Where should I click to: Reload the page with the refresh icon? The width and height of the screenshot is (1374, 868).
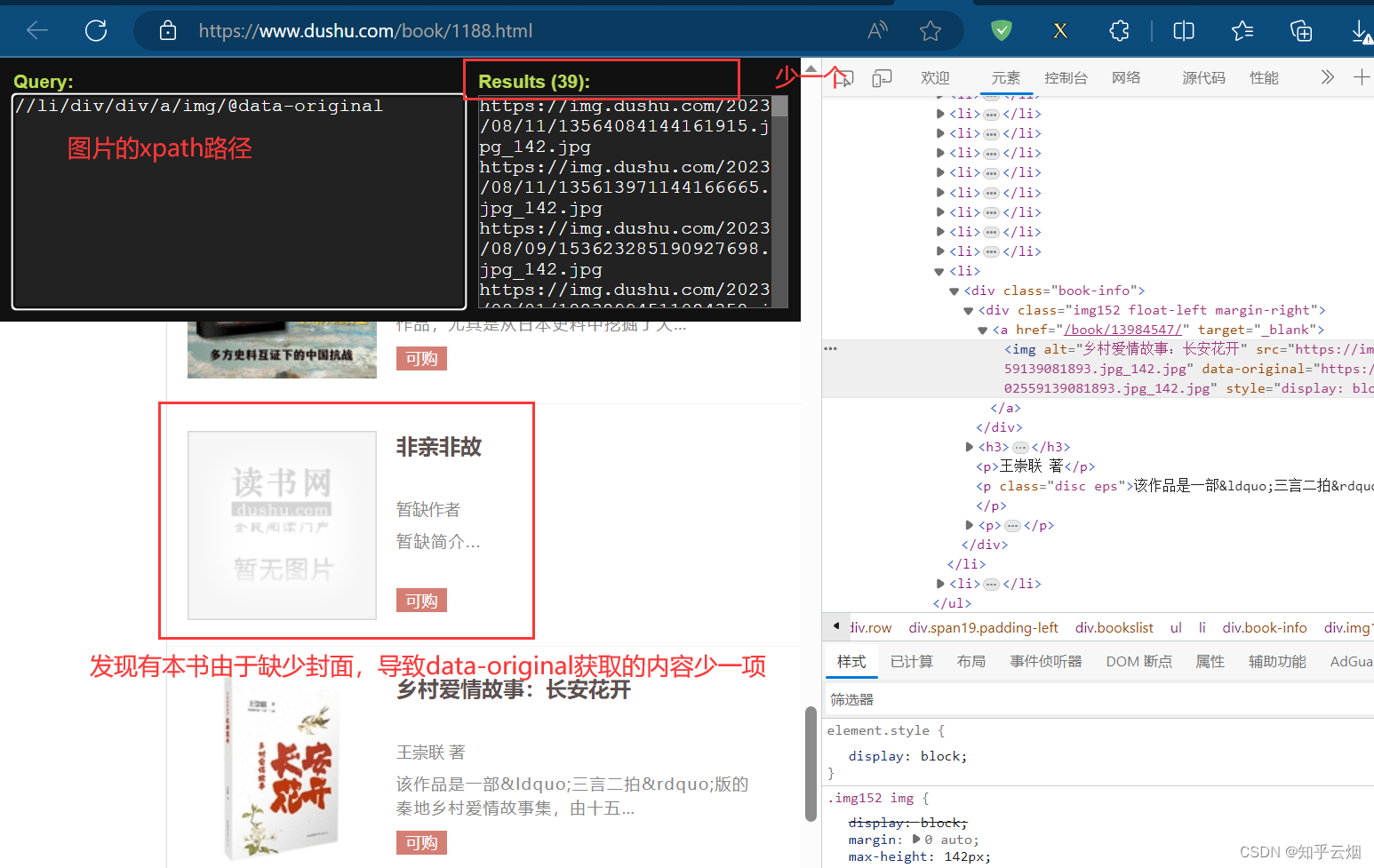point(96,31)
